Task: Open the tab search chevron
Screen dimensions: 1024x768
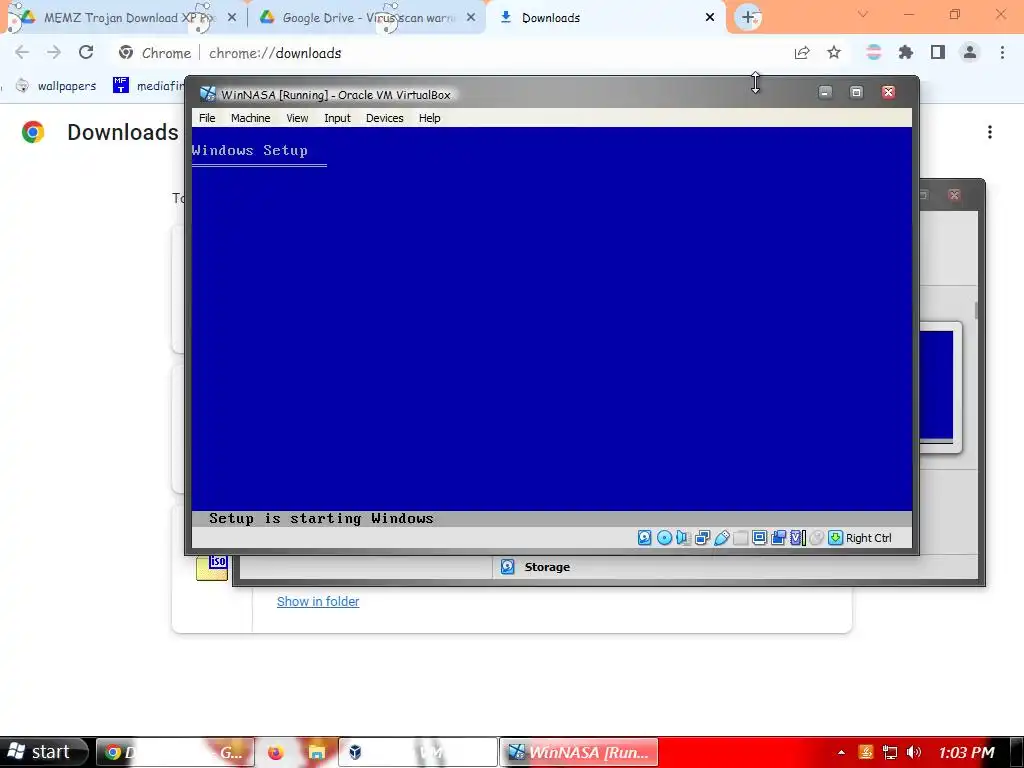Action: tap(863, 14)
